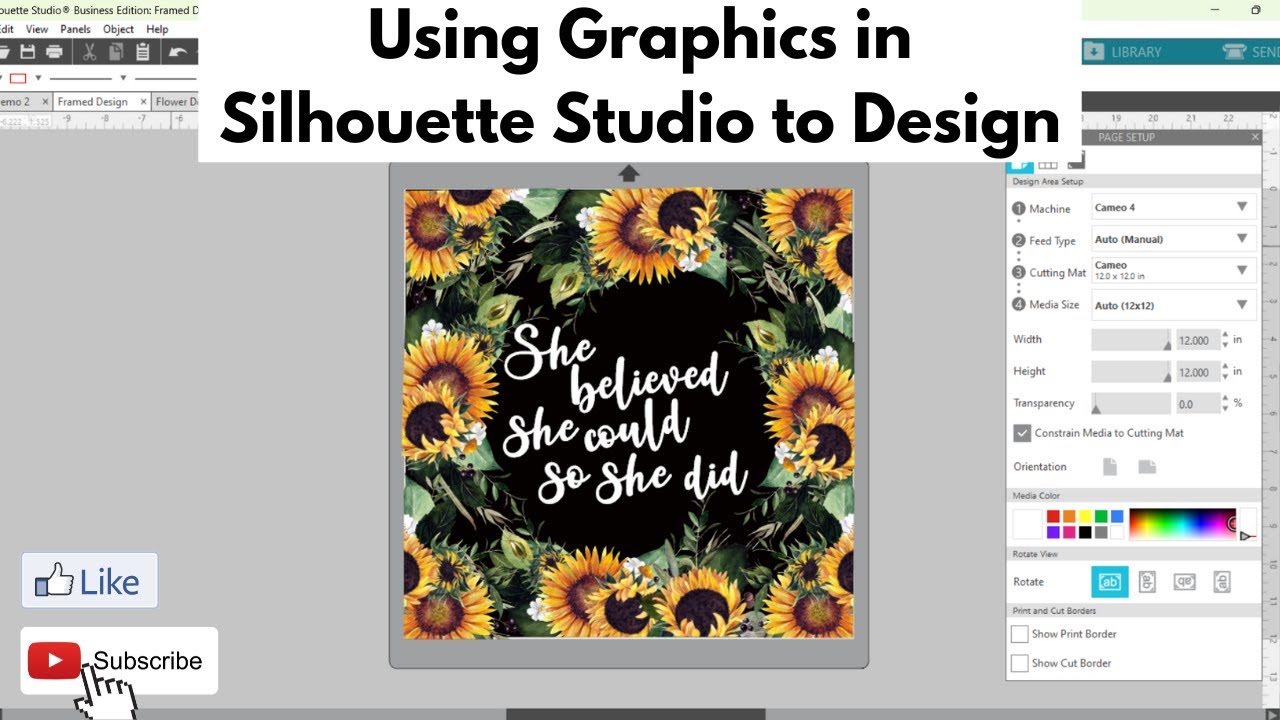
Task: Choose portrait orientation icon
Action: tap(1109, 467)
